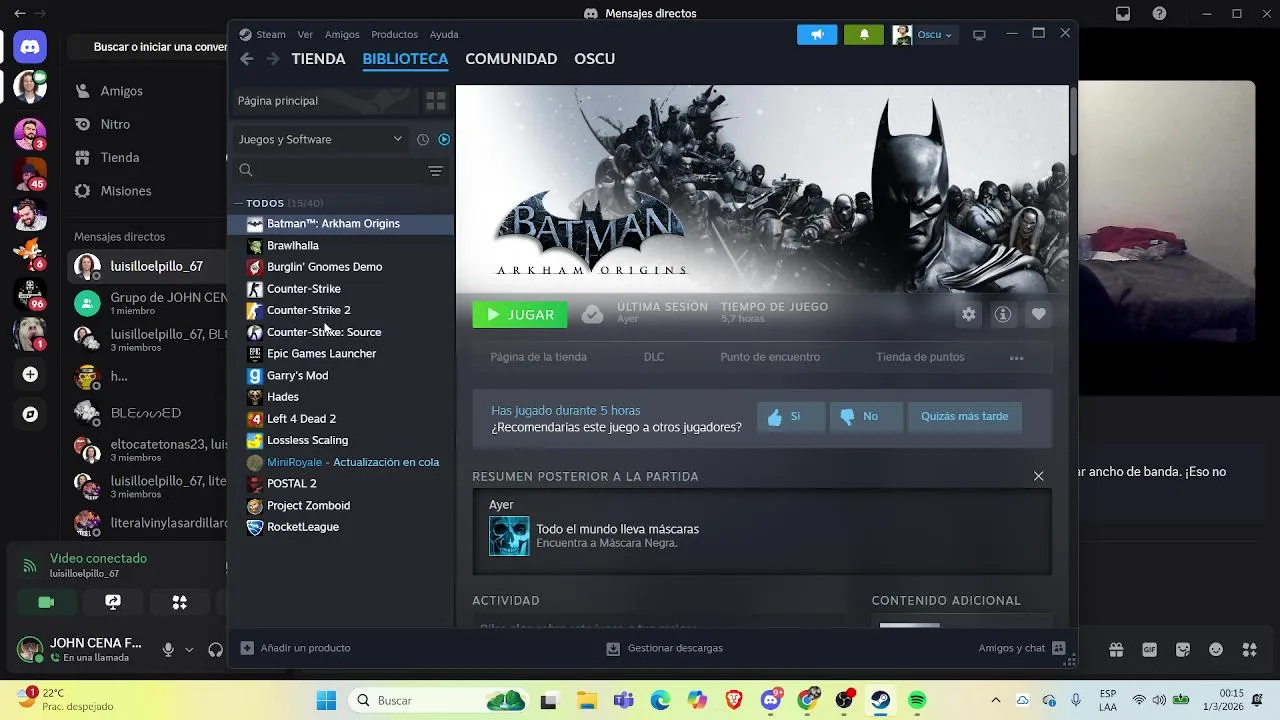This screenshot has width=1280, height=720.
Task: Open Discord inbox icon in title bar
Action: pyautogui.click(x=1123, y=14)
